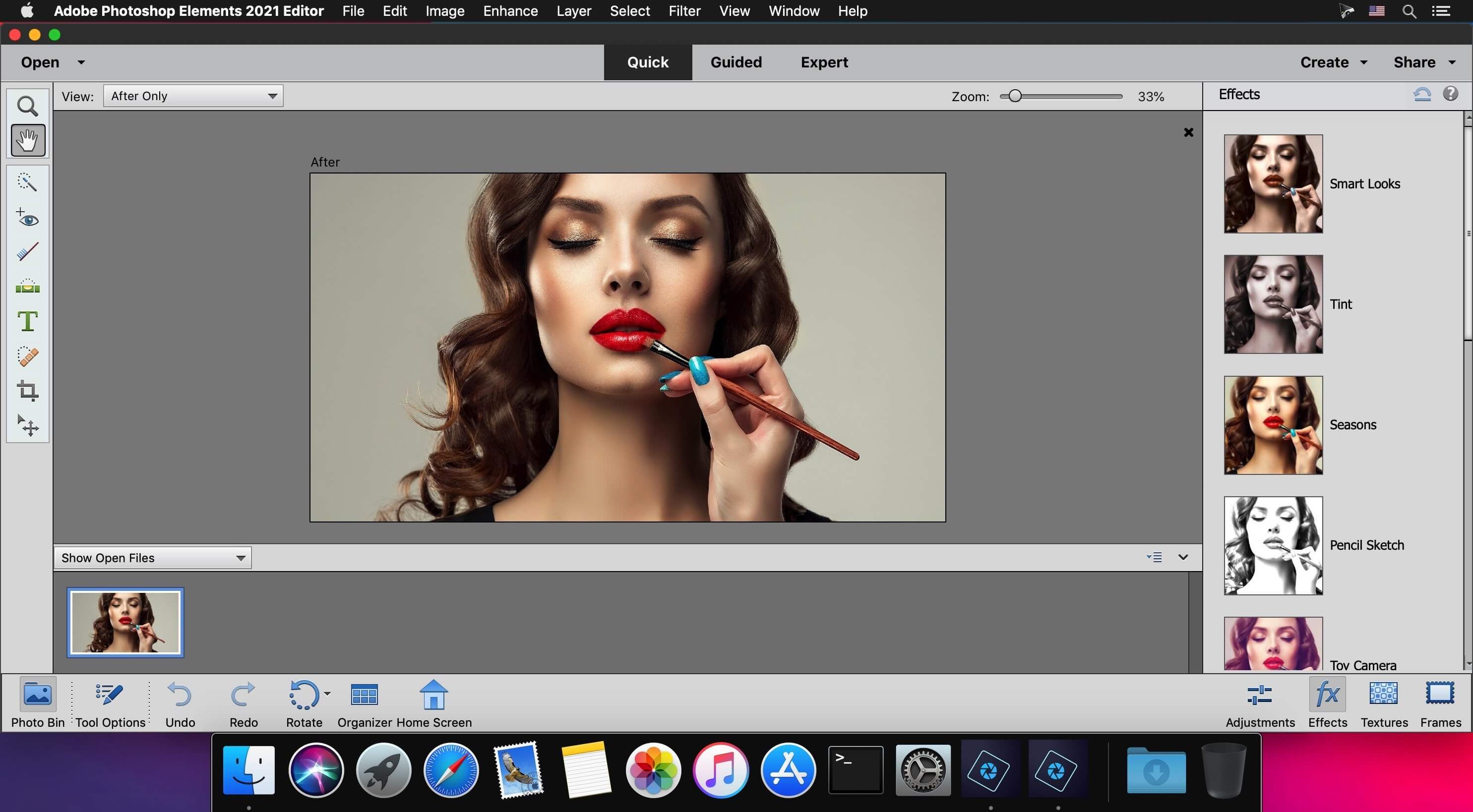Image resolution: width=1473 pixels, height=812 pixels.
Task: Switch to the Expert editing tab
Action: (824, 62)
